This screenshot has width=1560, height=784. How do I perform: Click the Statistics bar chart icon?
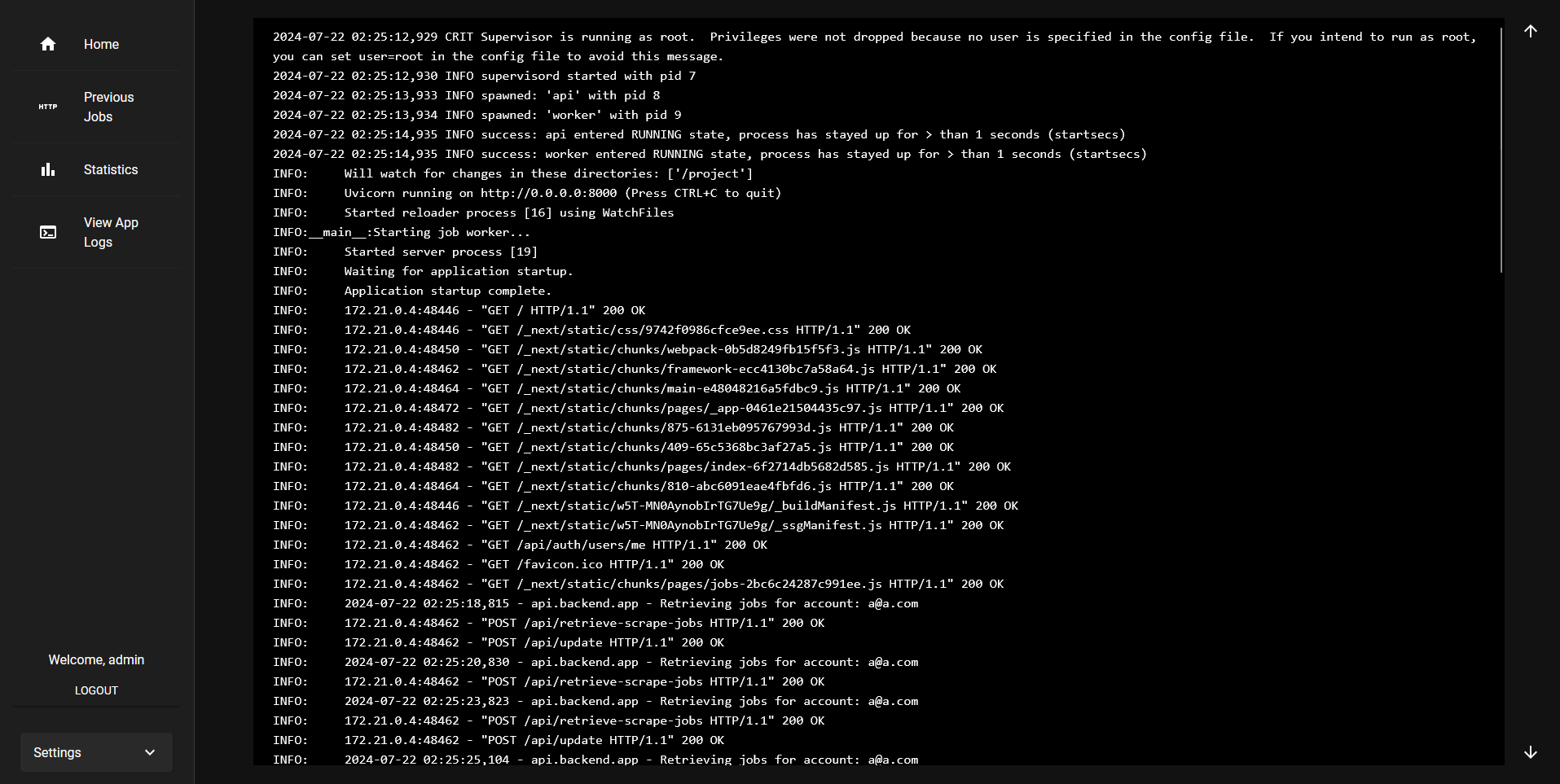click(x=48, y=169)
